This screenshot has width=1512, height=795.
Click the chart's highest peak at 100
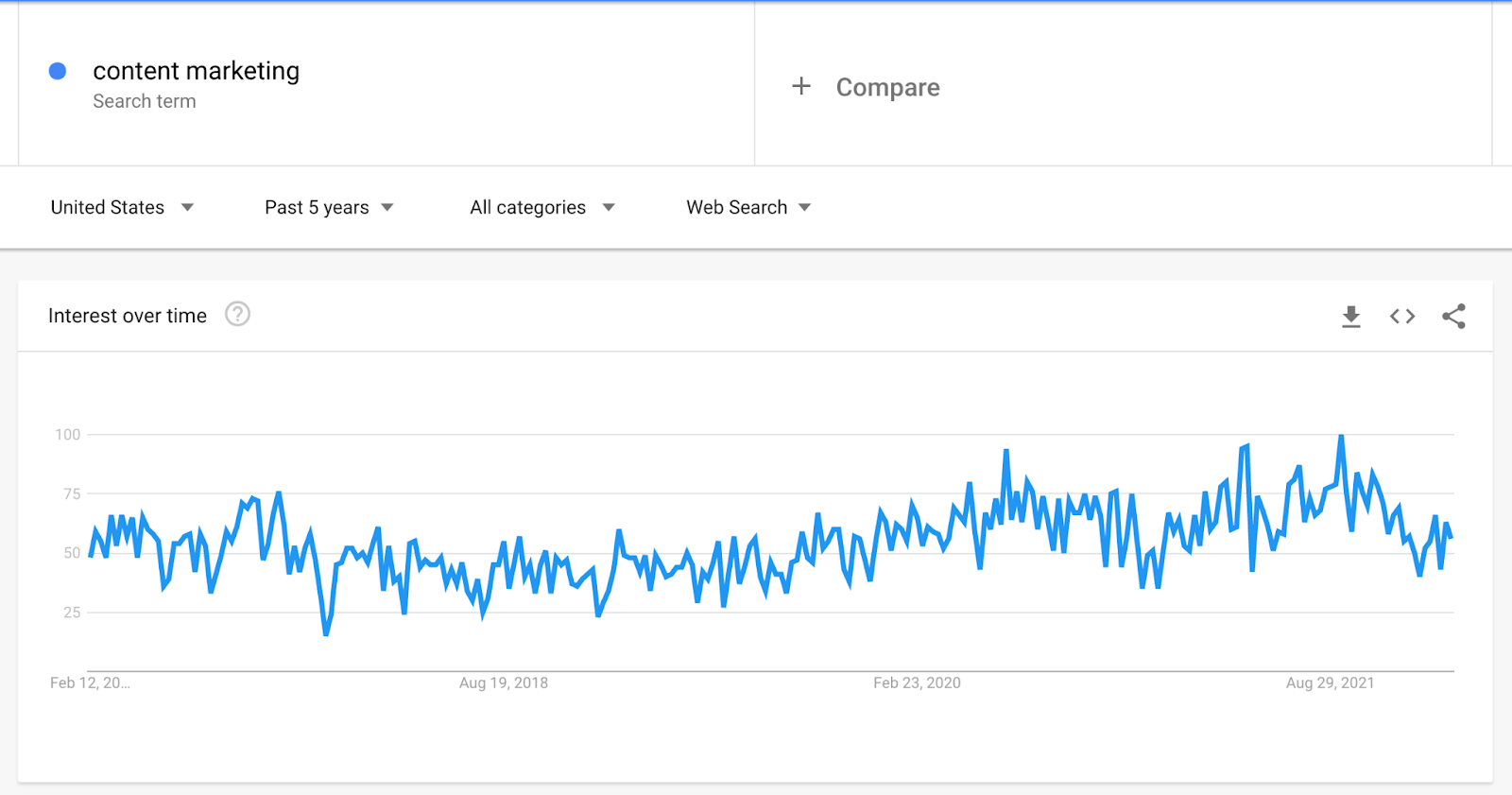coord(1341,437)
